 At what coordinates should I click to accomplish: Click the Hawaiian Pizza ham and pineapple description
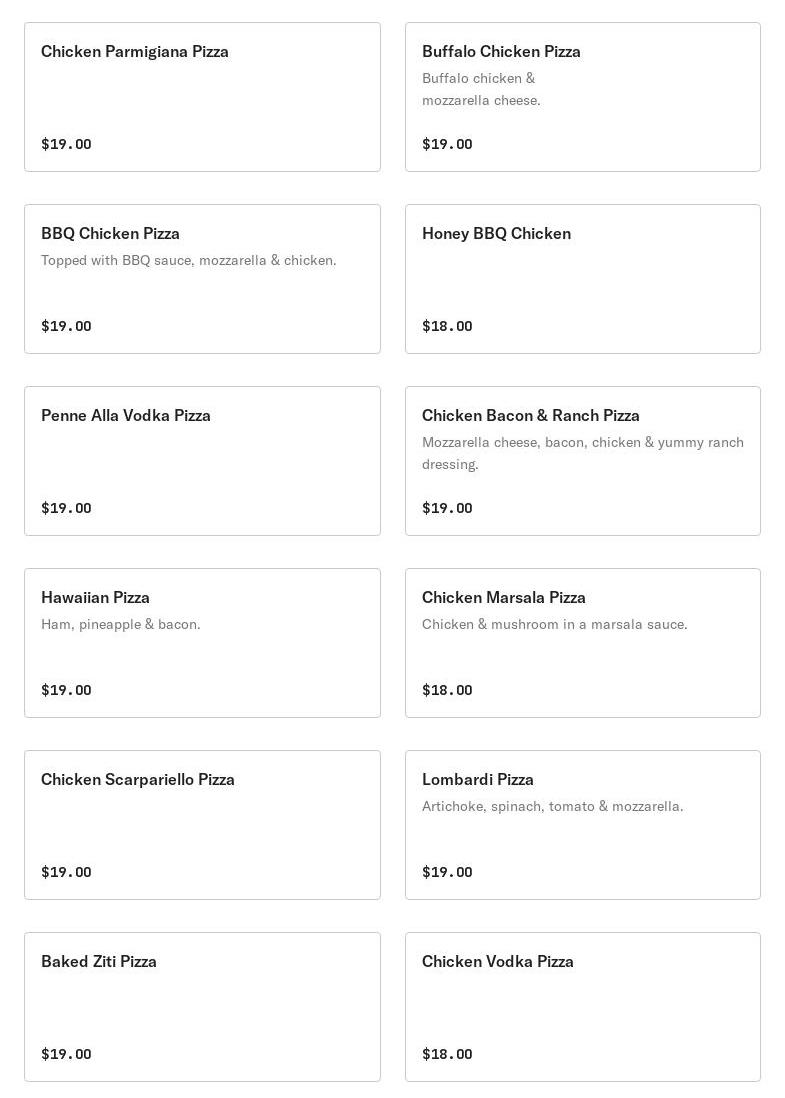(x=121, y=624)
